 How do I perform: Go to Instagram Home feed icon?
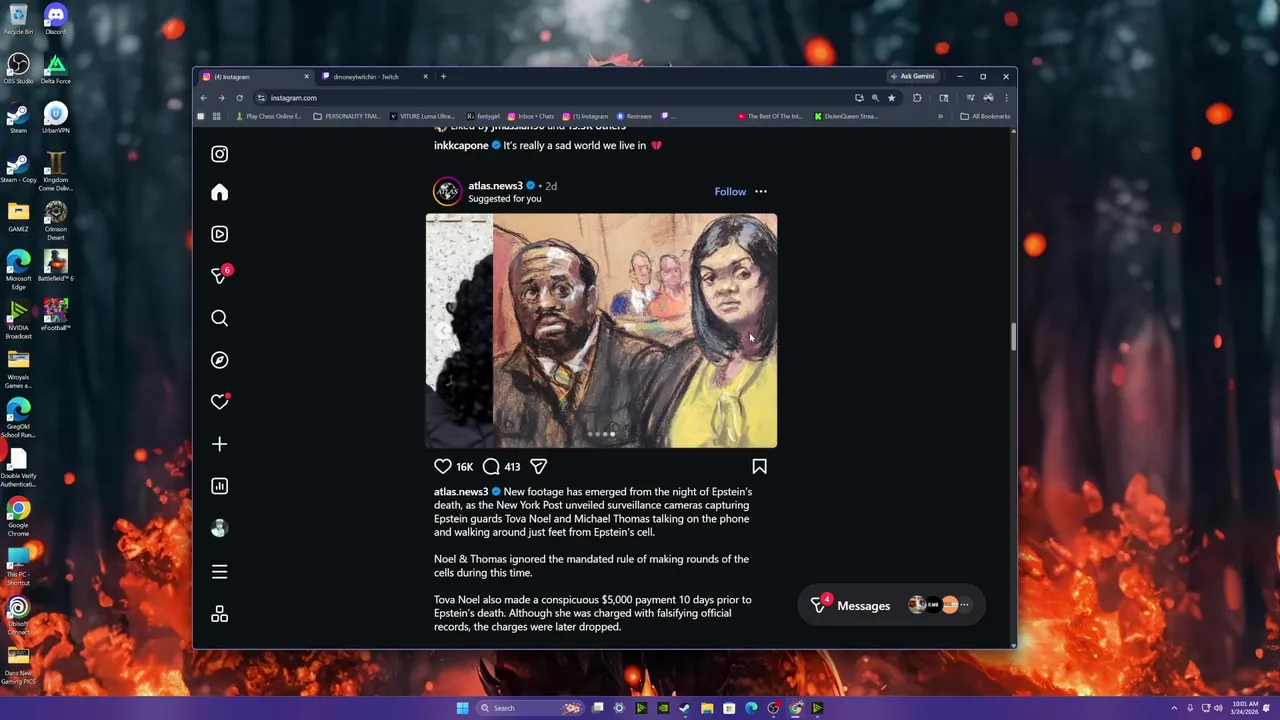(219, 192)
